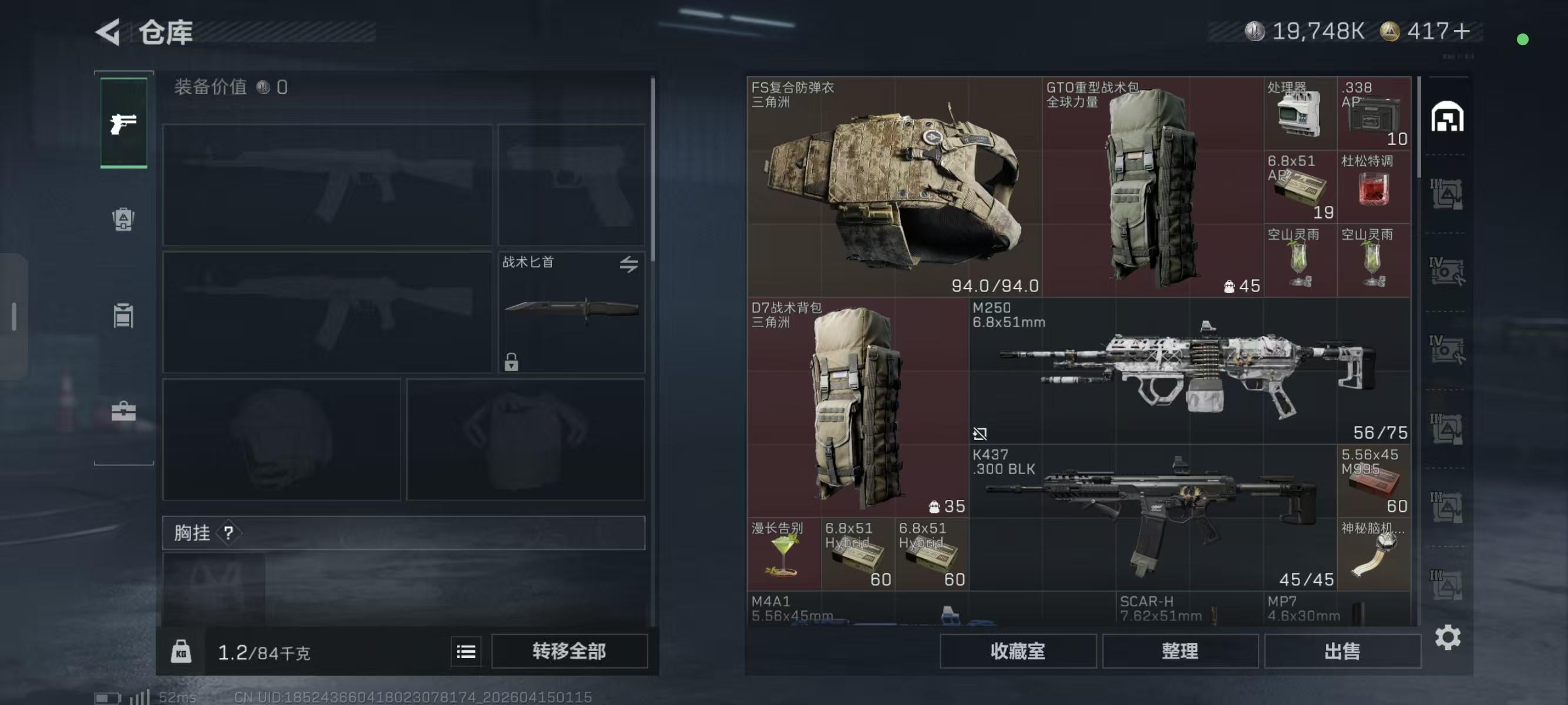Viewport: 1568px width, 705px height.
Task: Click the 整理 sort button
Action: click(x=1180, y=652)
